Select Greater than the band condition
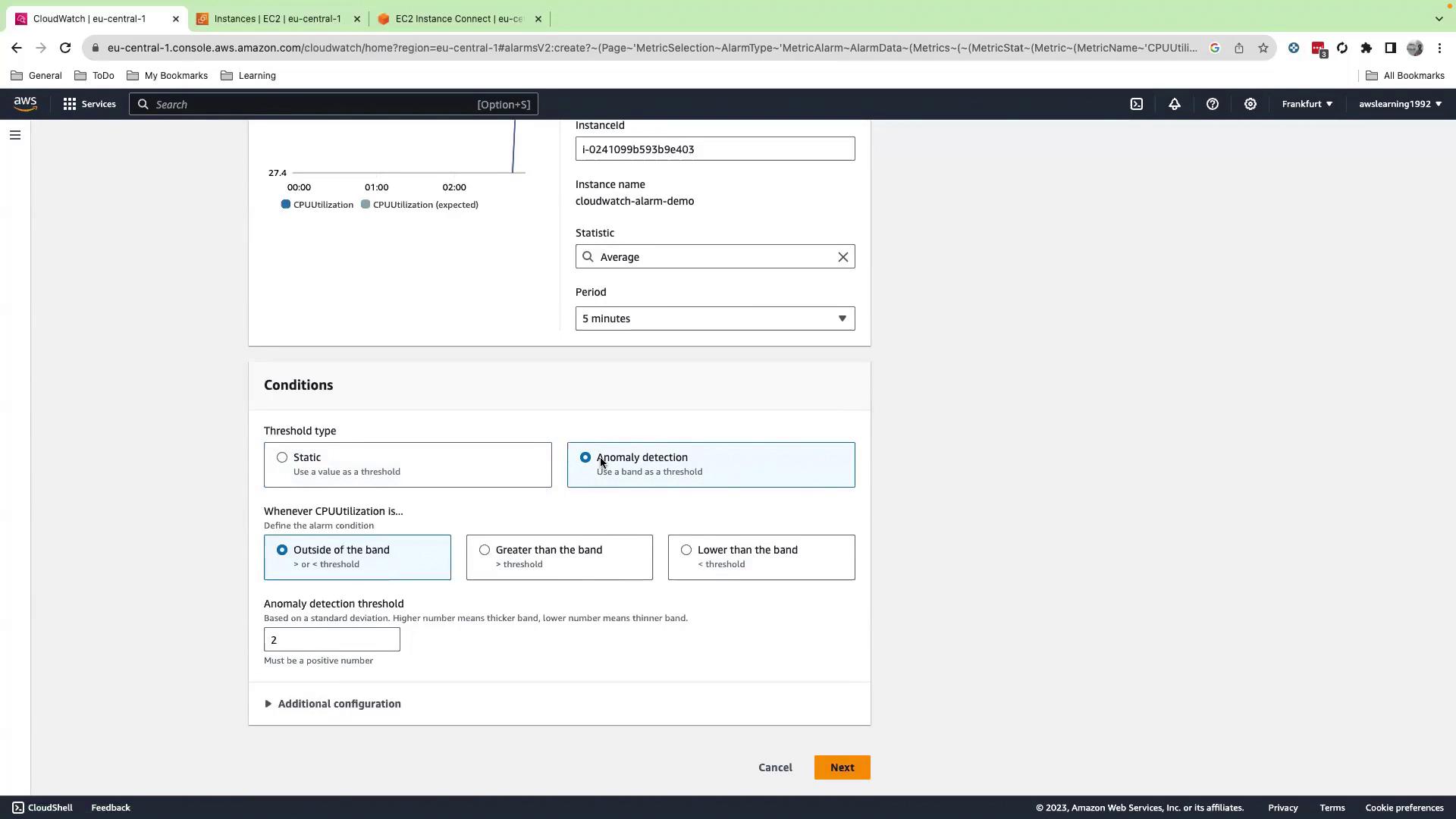Image resolution: width=1456 pixels, height=819 pixels. point(485,550)
